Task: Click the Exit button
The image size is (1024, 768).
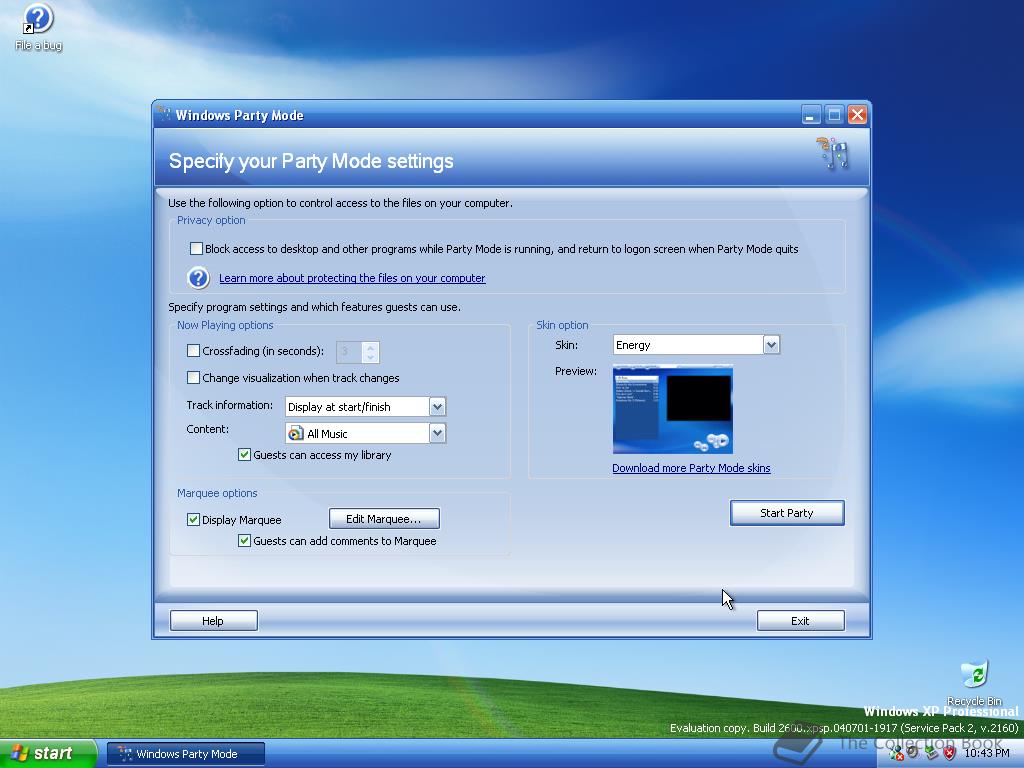Action: (801, 620)
